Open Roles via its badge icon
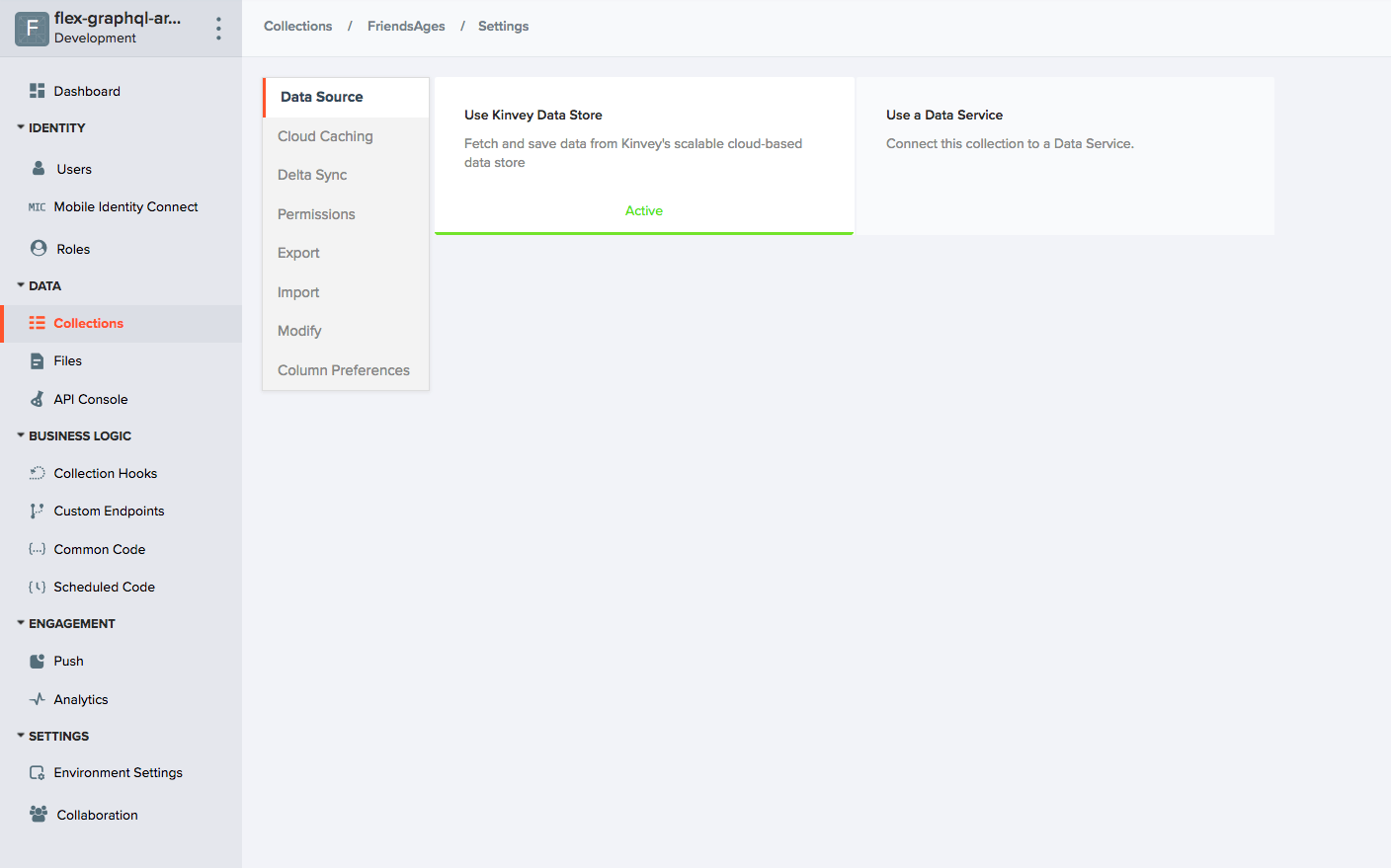This screenshot has width=1391, height=868. 39,249
